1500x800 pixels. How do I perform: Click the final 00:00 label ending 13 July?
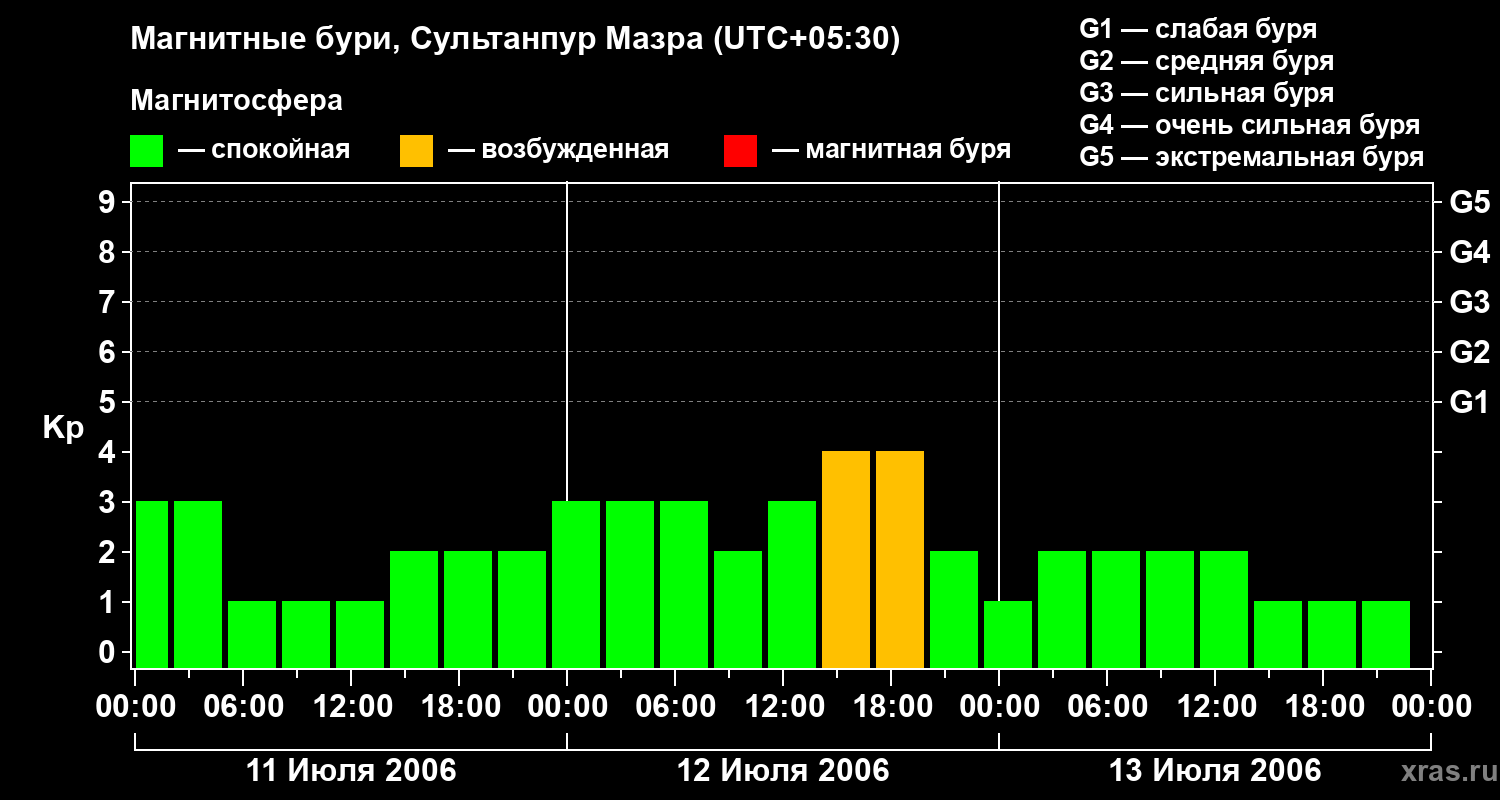1431,706
